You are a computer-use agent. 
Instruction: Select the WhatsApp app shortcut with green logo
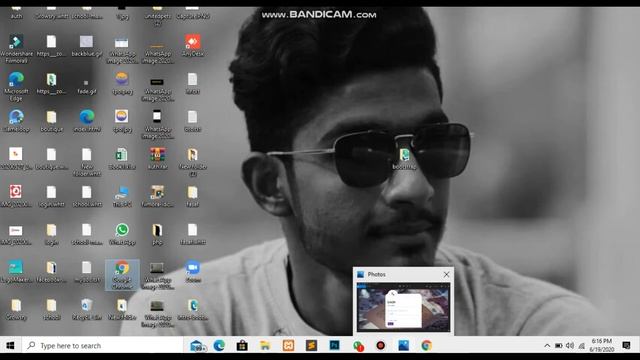[122, 234]
